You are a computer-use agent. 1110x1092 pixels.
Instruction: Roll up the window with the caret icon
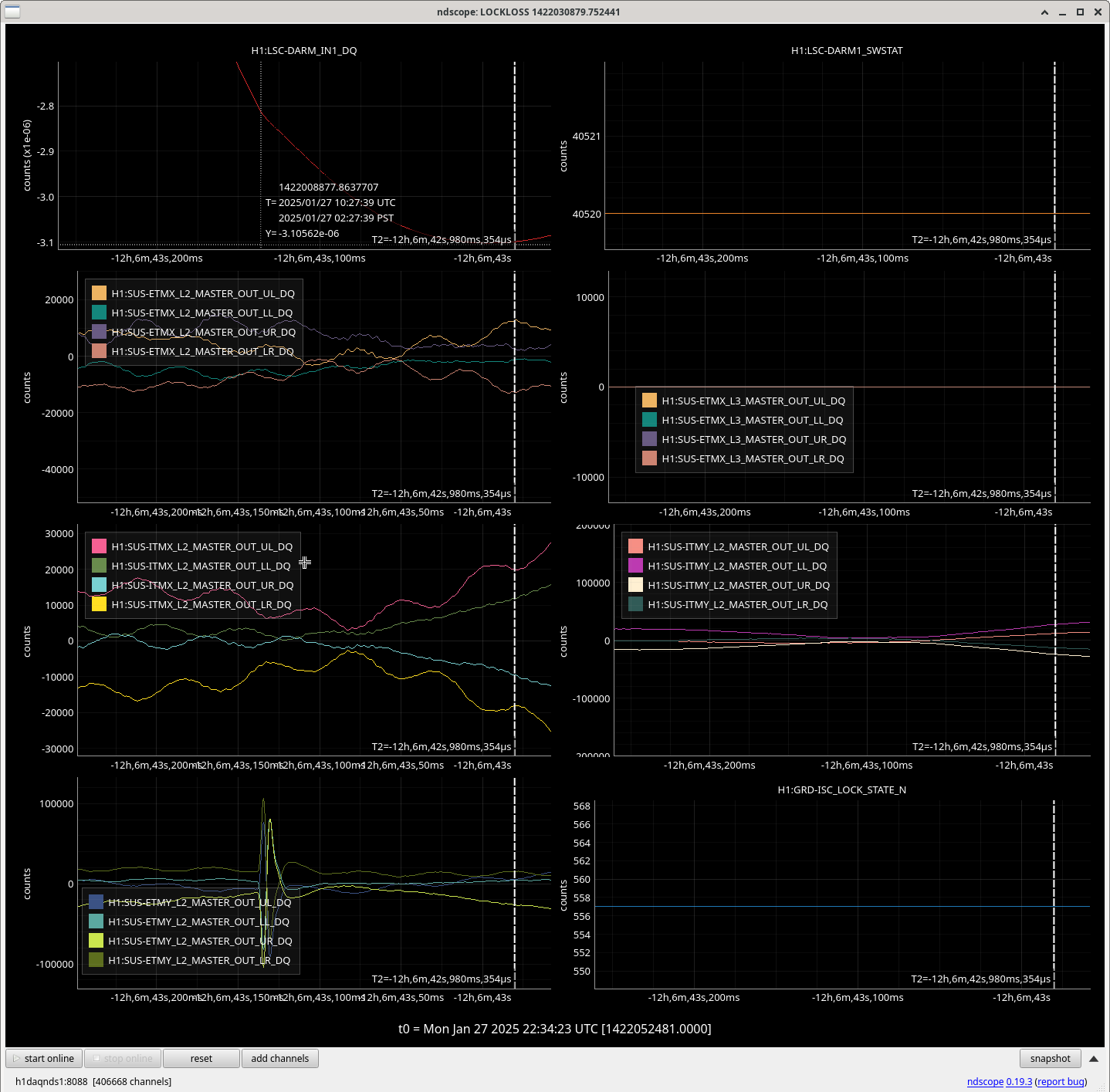click(x=1044, y=12)
